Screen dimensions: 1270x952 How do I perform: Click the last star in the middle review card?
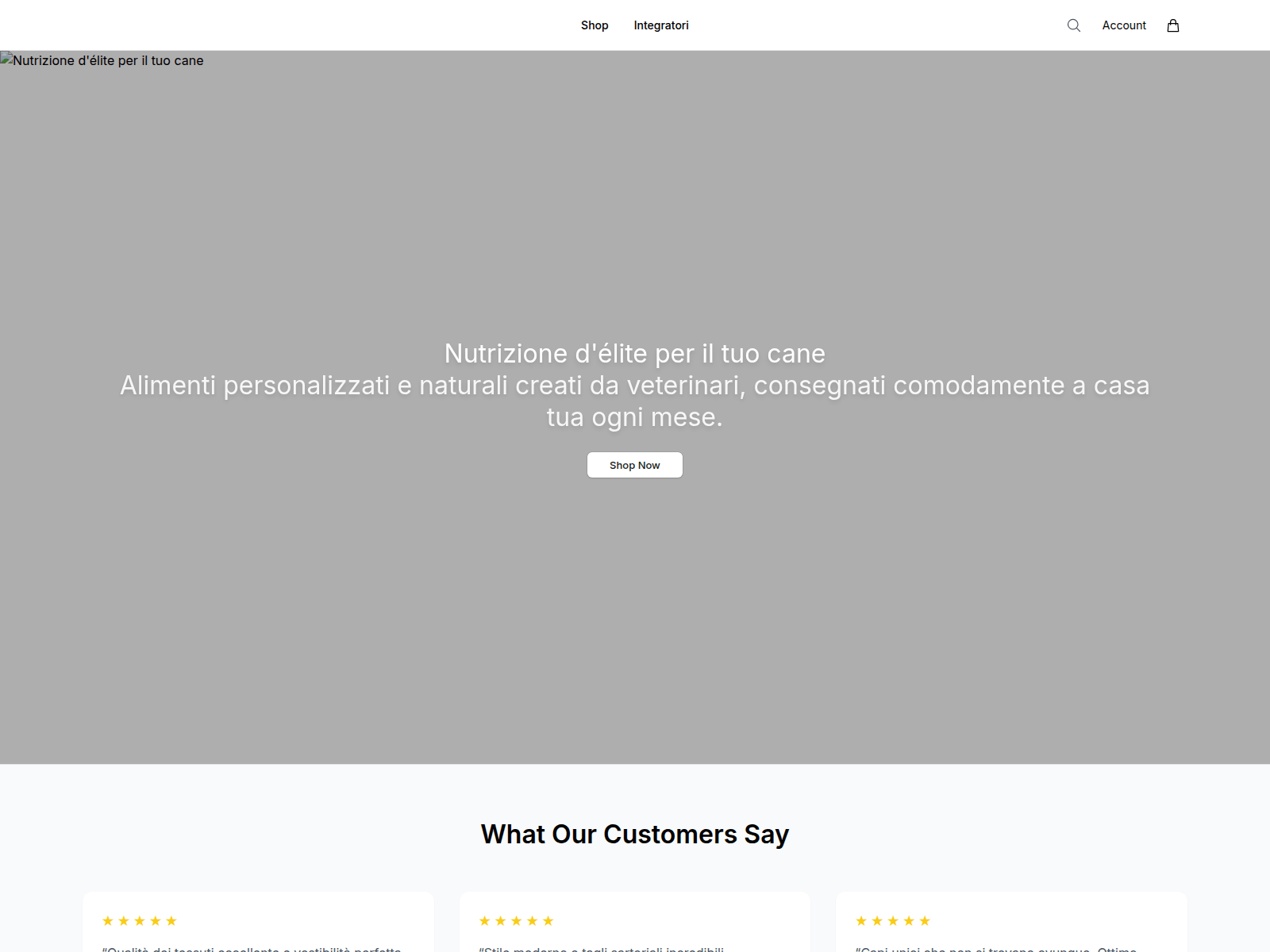548,921
